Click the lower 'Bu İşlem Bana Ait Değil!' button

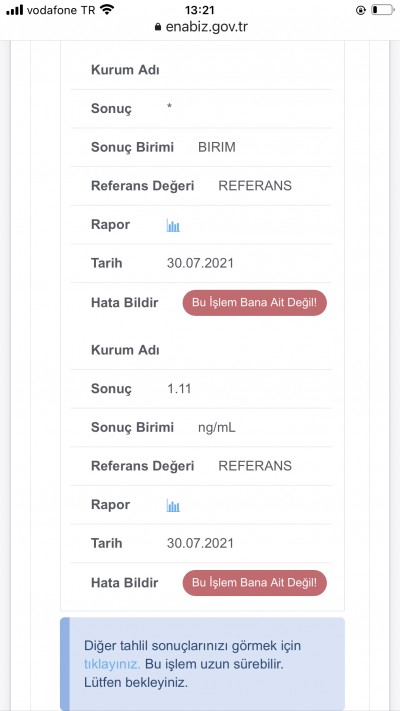(254, 583)
